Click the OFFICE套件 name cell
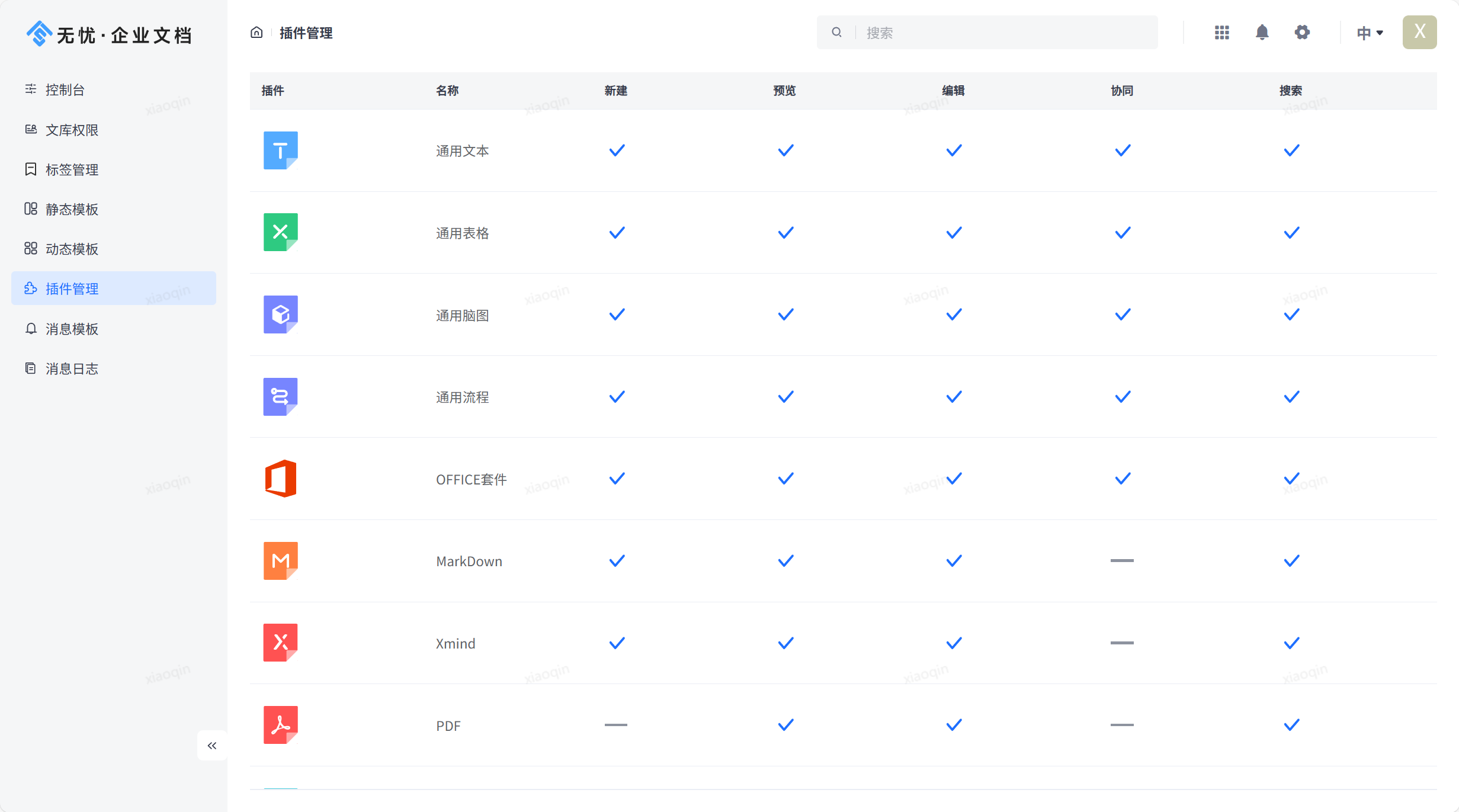 pos(472,480)
